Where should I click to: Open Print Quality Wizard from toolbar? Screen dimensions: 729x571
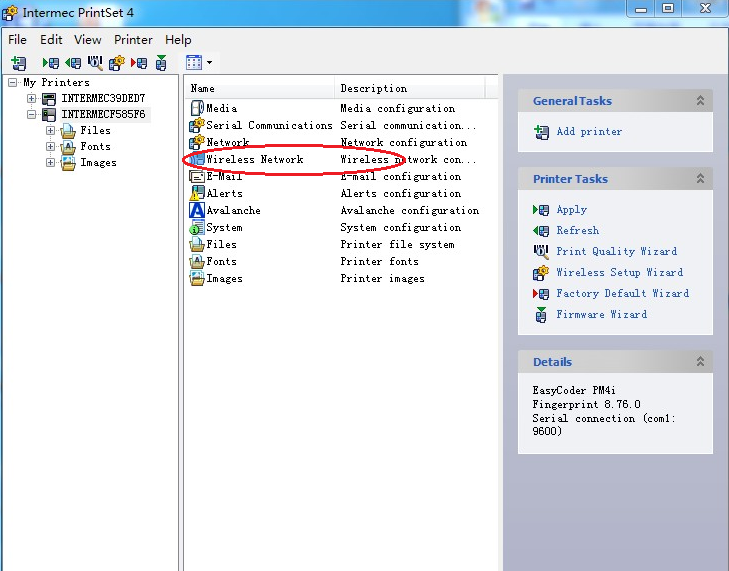pyautogui.click(x=95, y=62)
